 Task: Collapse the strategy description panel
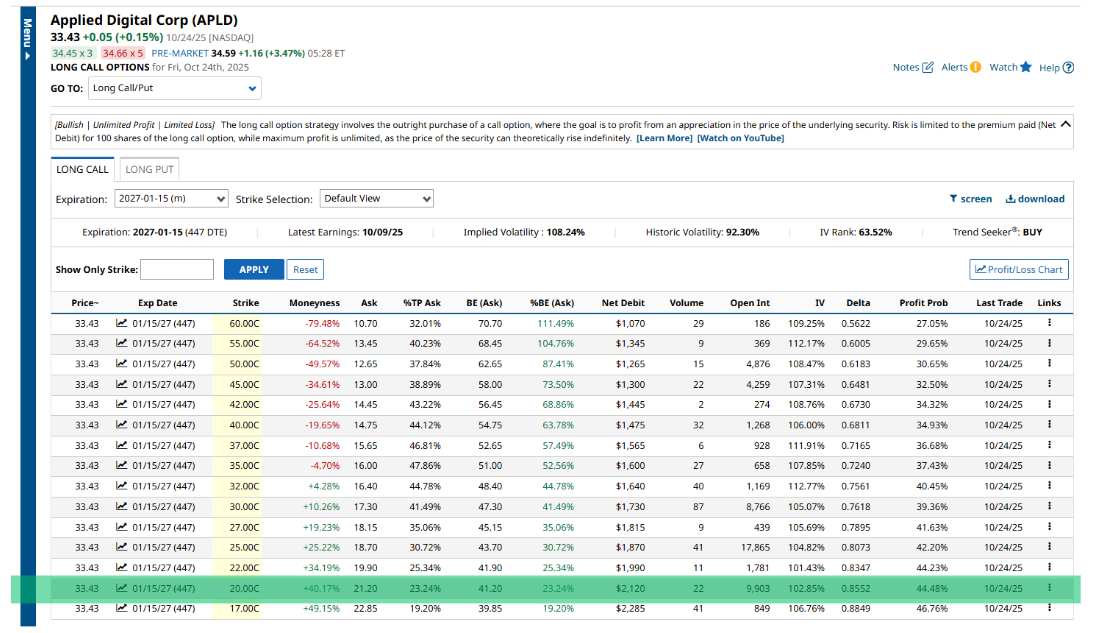(1064, 125)
